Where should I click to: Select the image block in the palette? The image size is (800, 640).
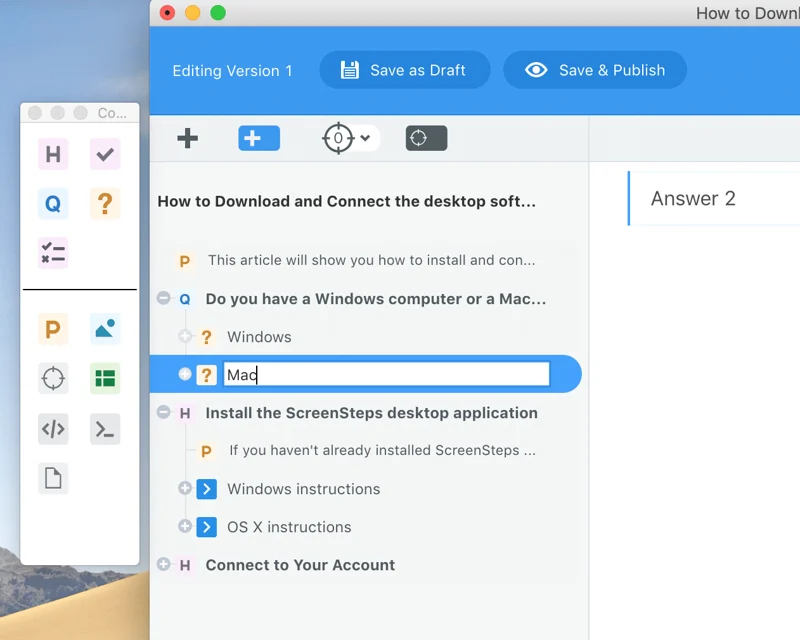pos(105,329)
